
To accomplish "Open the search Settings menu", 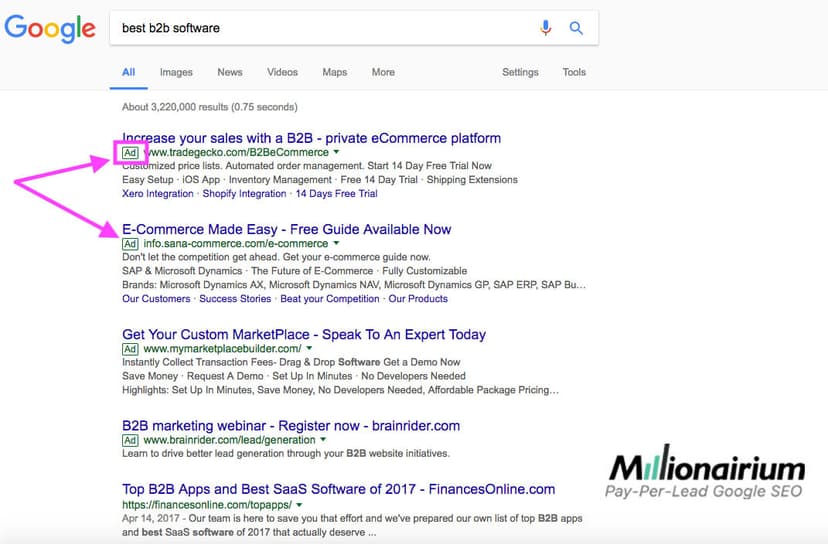I will click(520, 72).
